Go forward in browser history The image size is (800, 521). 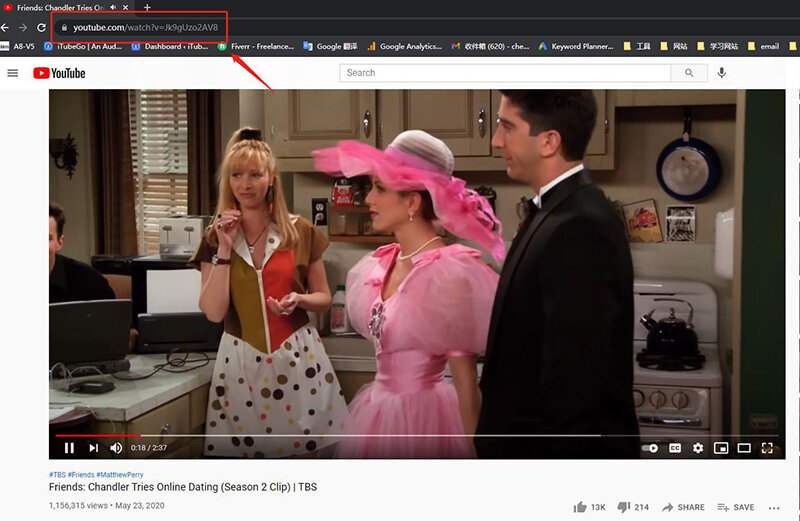point(23,28)
